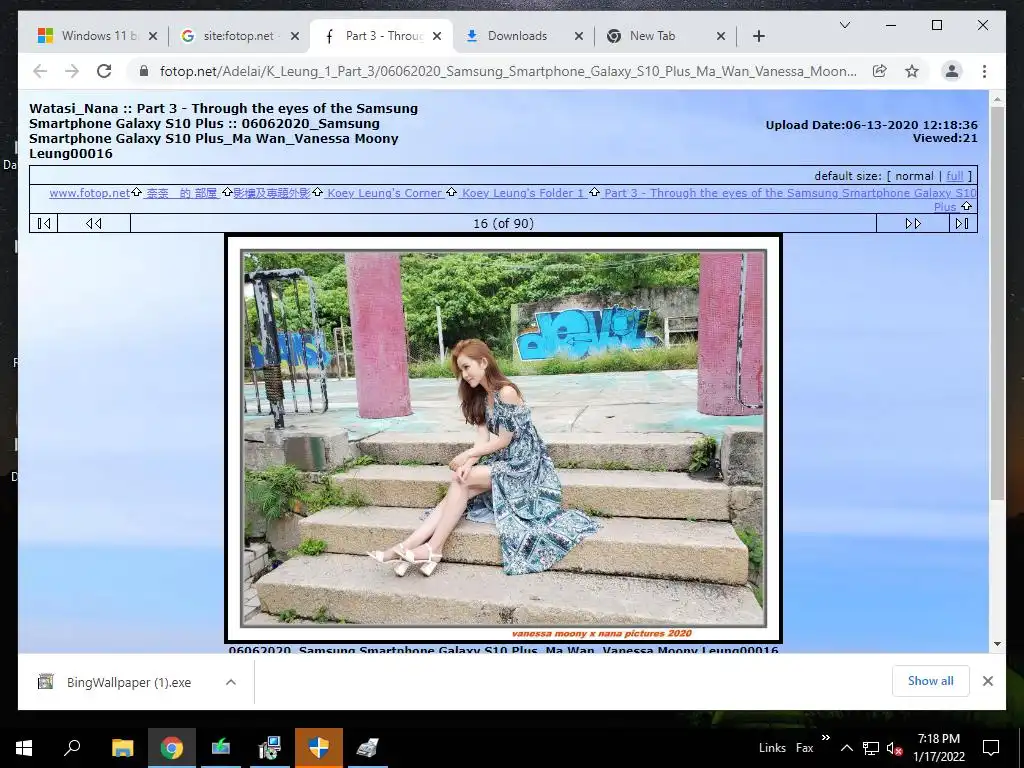The image size is (1024, 768).
Task: Open Koey Leung's Folder 1 link
Action: coord(522,193)
